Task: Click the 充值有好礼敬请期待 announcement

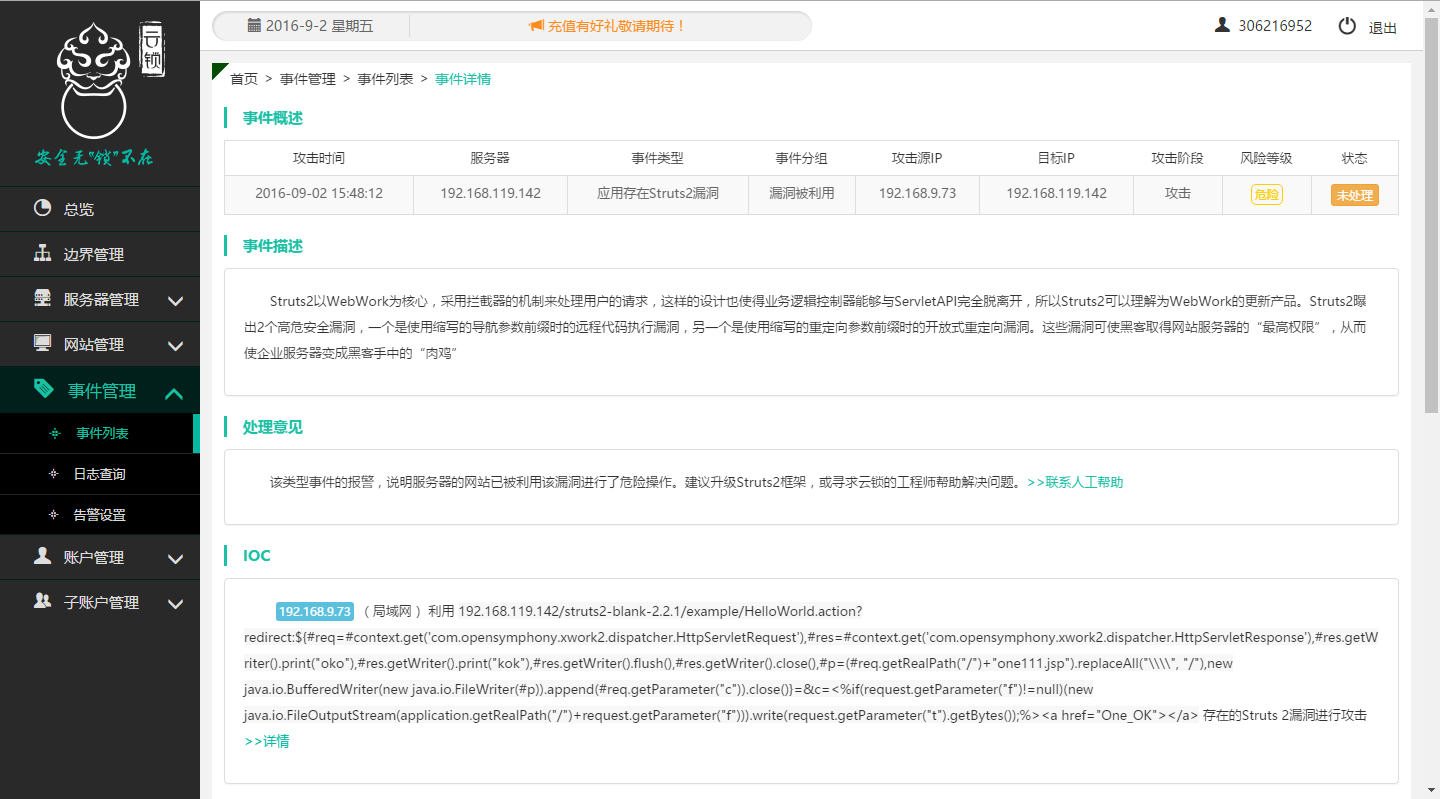Action: pos(617,26)
